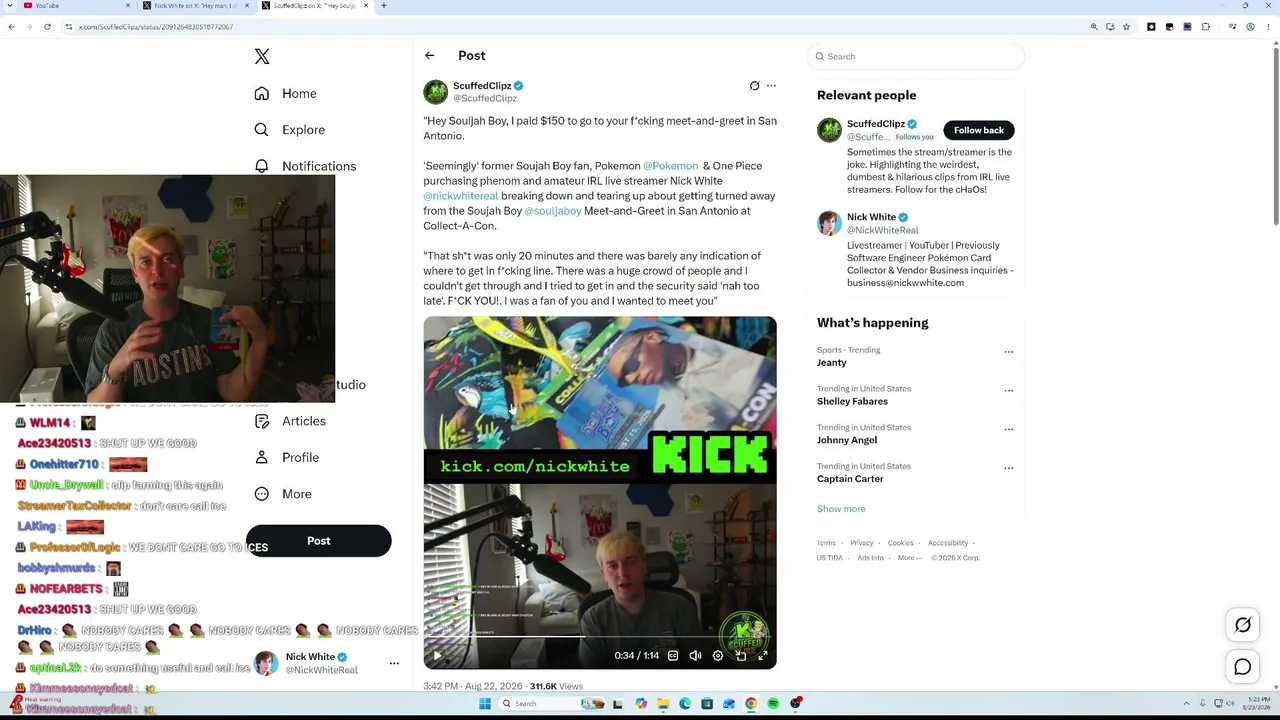1280x720 pixels.
Task: Open more options for Shelley Fabares trend
Action: (1008, 391)
